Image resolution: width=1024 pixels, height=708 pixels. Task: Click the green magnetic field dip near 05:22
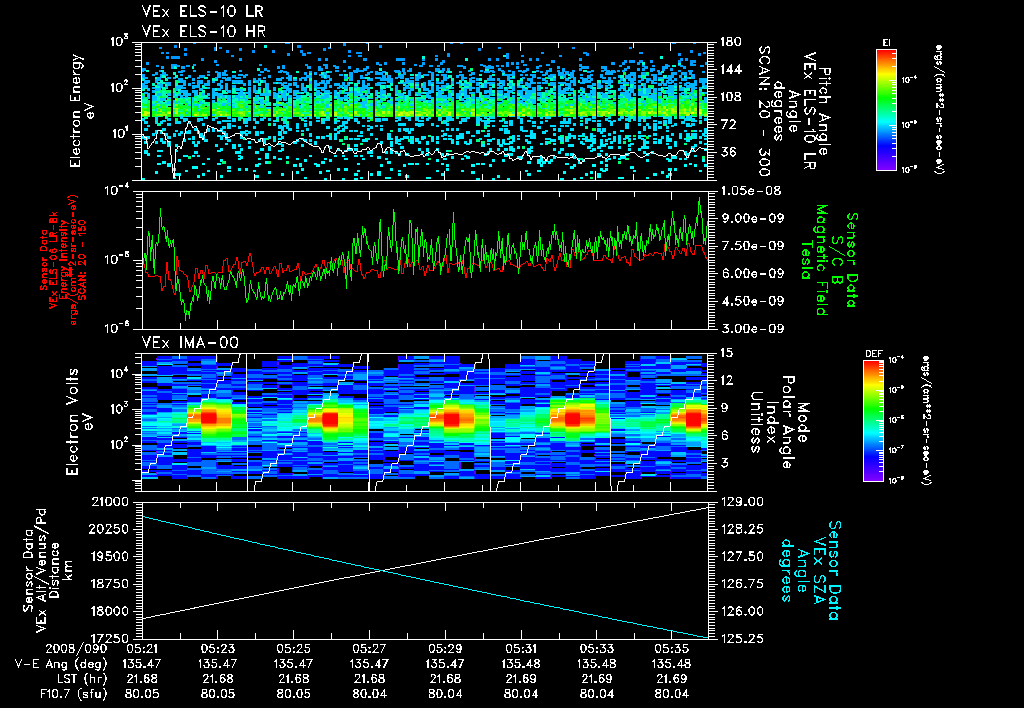[x=187, y=315]
